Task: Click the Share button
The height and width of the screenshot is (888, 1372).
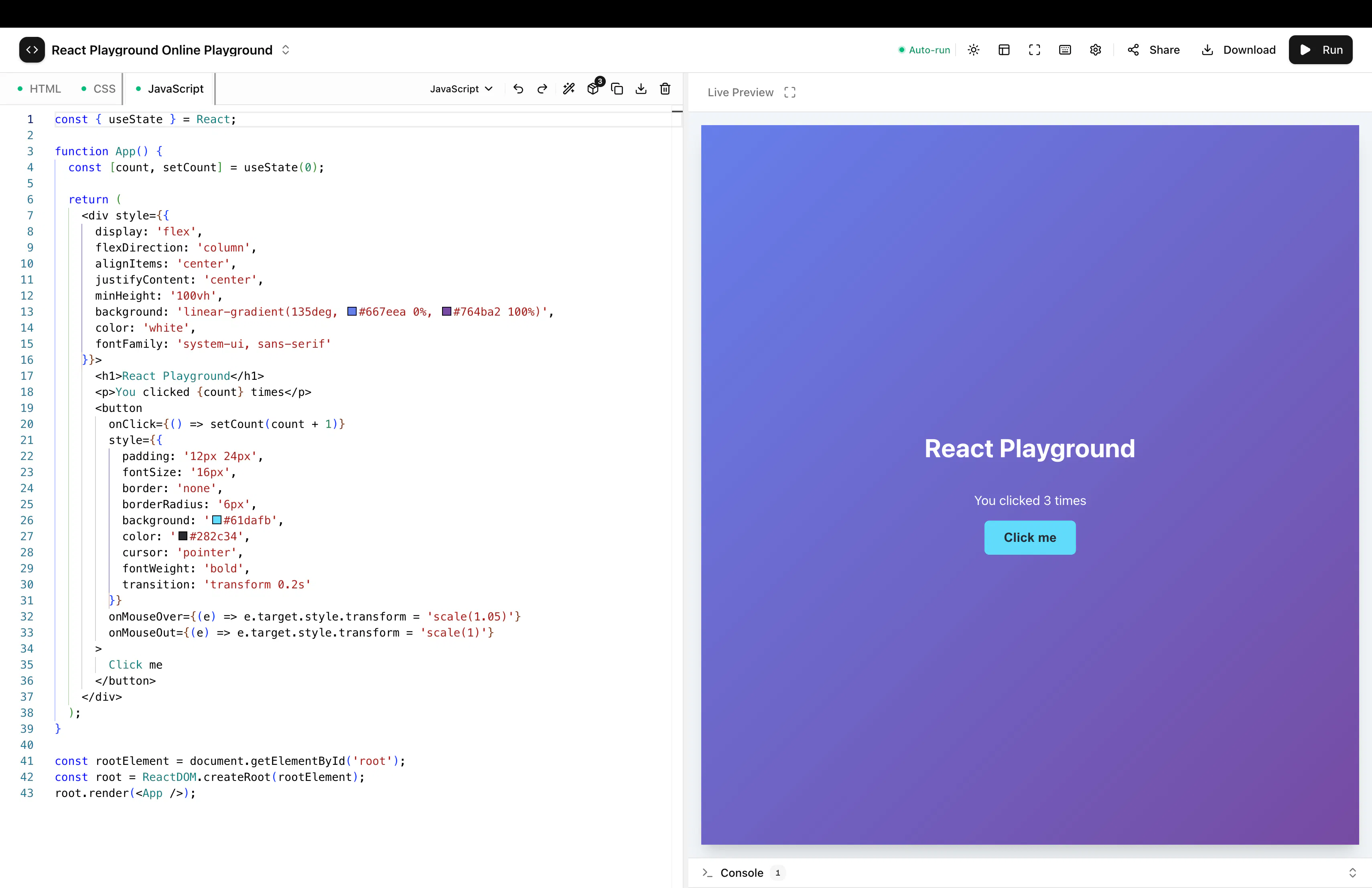Action: tap(1153, 50)
